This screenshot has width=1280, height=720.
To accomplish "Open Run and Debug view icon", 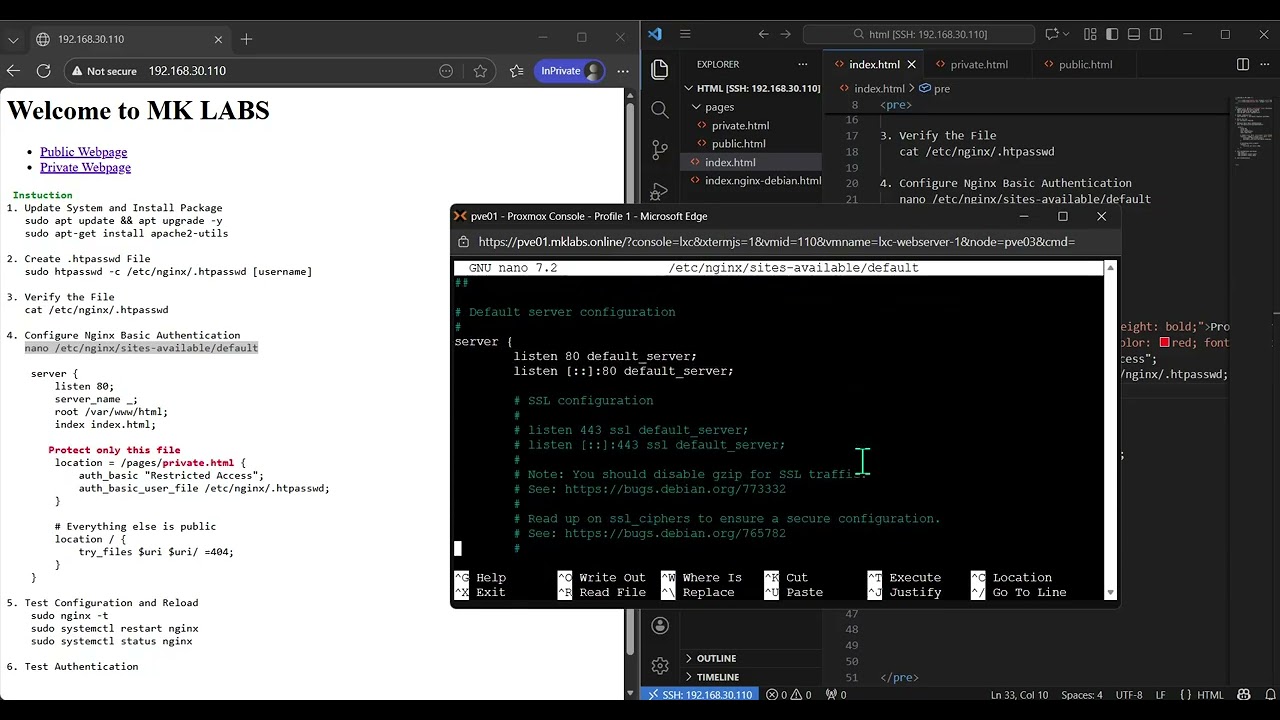I will [x=660, y=190].
